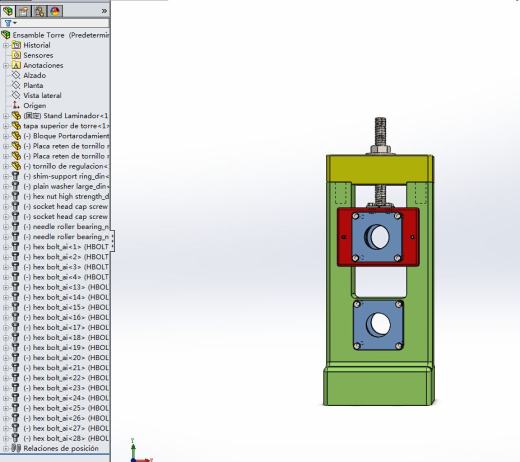This screenshot has width=520, height=462.
Task: Select the Sensores folder icon
Action: click(x=16, y=55)
